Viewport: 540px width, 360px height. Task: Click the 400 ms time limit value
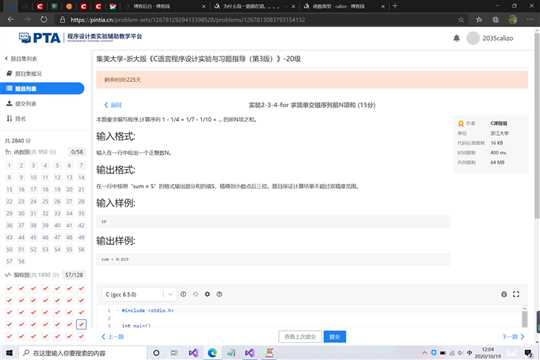click(x=498, y=153)
